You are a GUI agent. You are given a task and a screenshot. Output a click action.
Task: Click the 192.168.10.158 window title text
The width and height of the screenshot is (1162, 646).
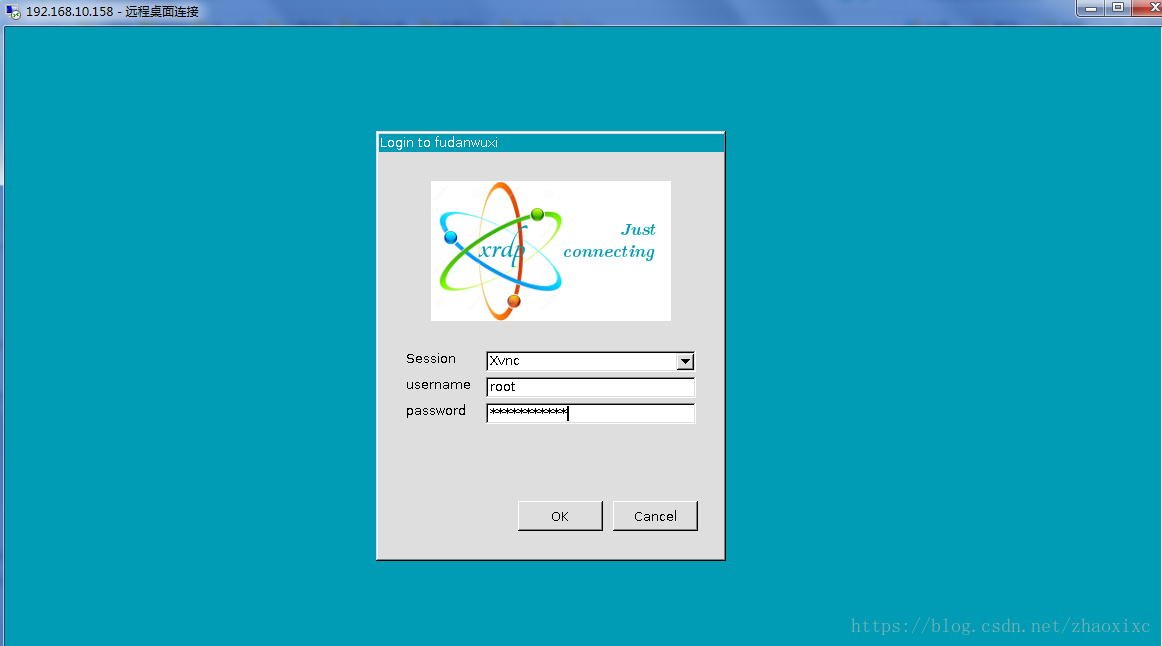pos(112,12)
